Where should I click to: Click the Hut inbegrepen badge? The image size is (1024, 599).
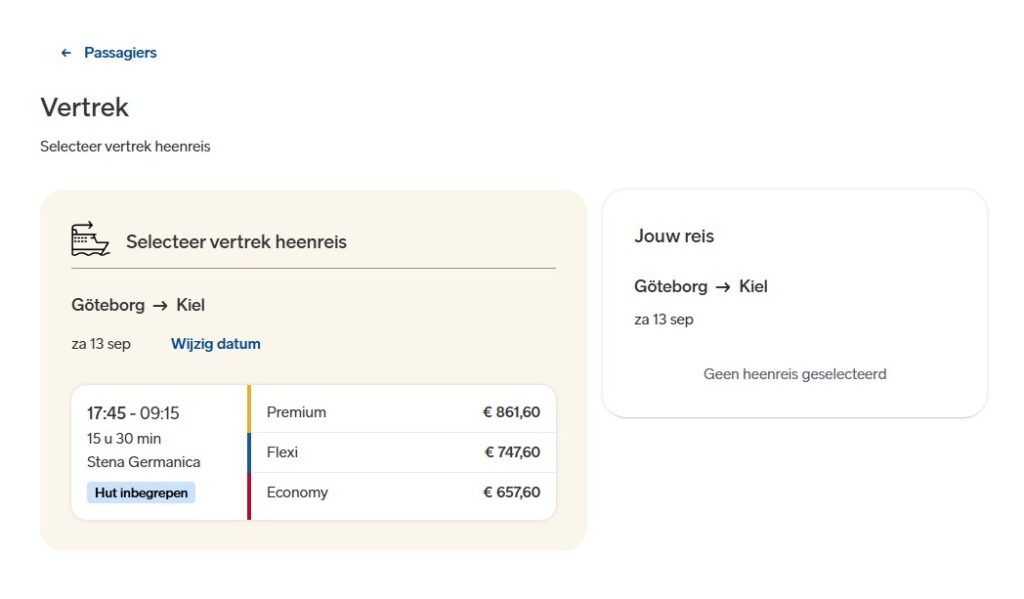[x=141, y=493]
